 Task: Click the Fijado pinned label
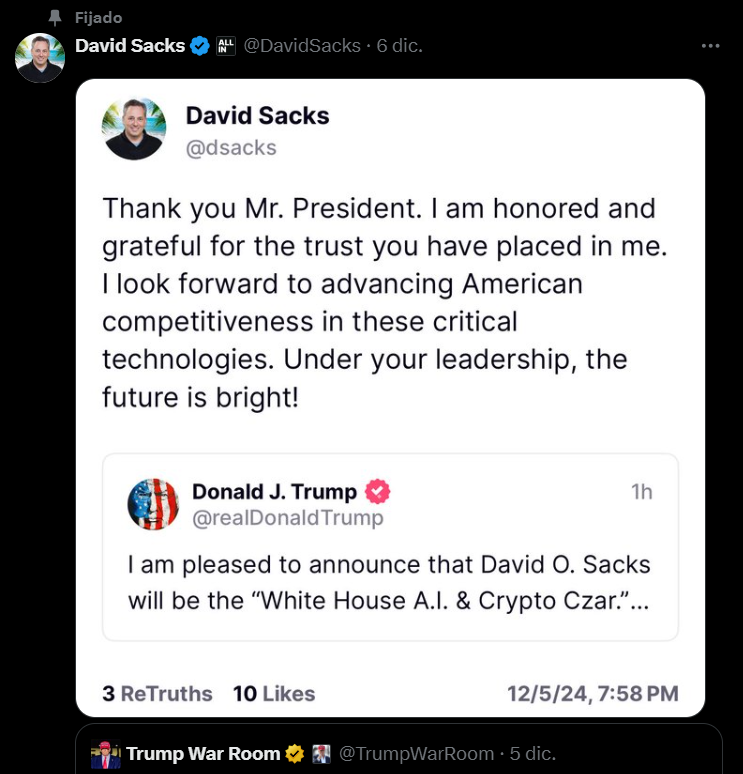pyautogui.click(x=98, y=18)
